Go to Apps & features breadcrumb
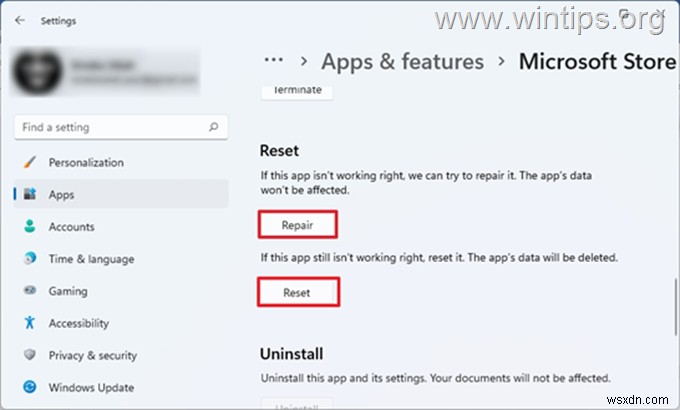Viewport: 680px width, 410px height. click(402, 61)
